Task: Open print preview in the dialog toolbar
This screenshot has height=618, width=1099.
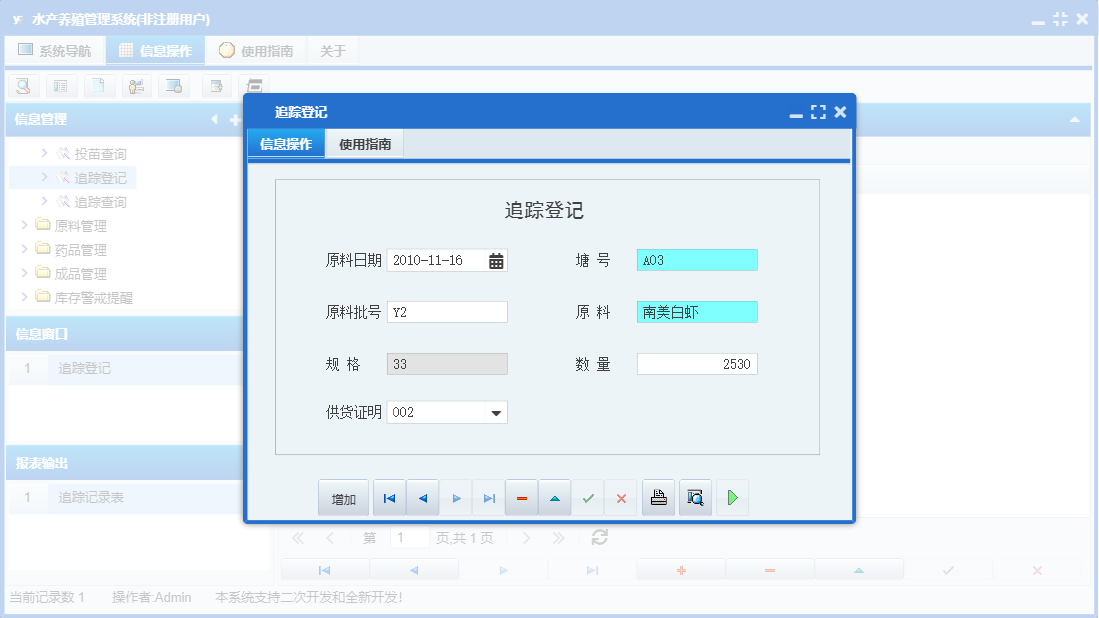Action: pos(695,497)
